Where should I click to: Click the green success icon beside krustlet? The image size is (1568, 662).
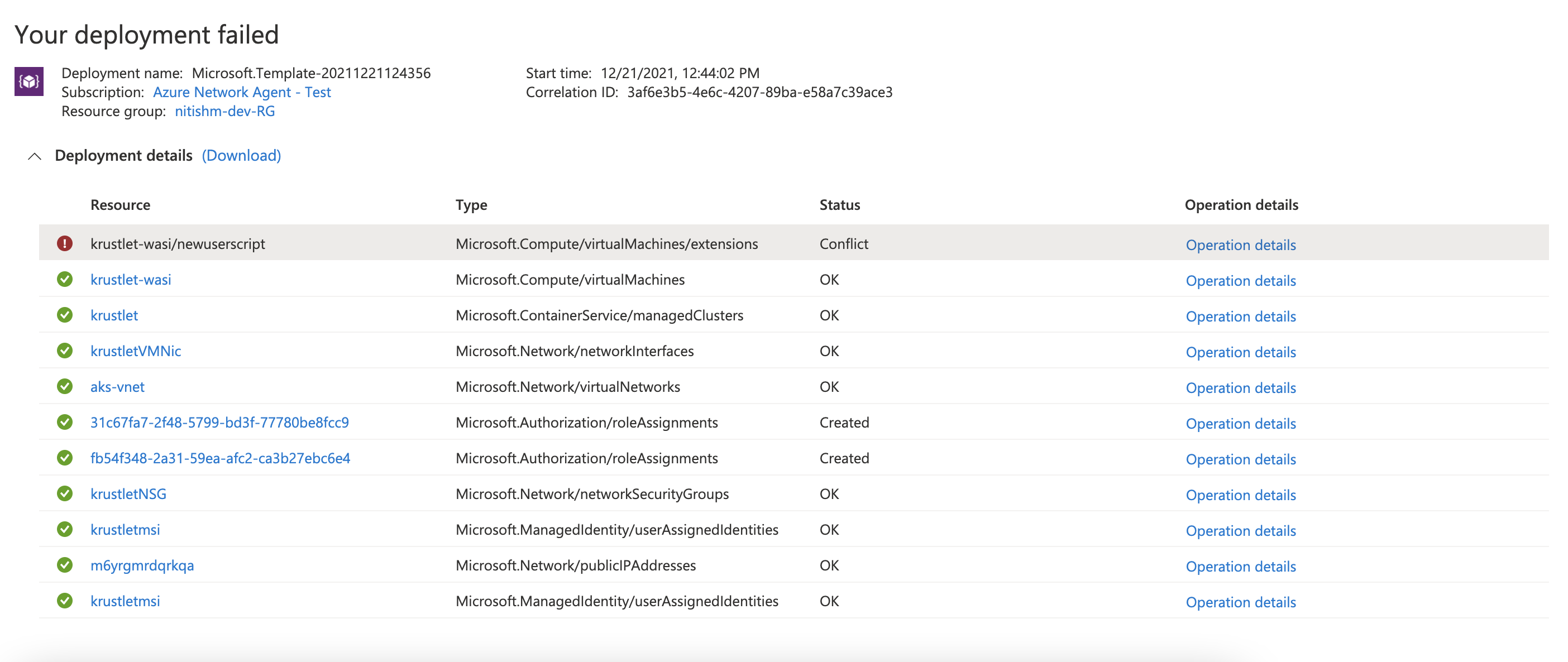pyautogui.click(x=65, y=315)
